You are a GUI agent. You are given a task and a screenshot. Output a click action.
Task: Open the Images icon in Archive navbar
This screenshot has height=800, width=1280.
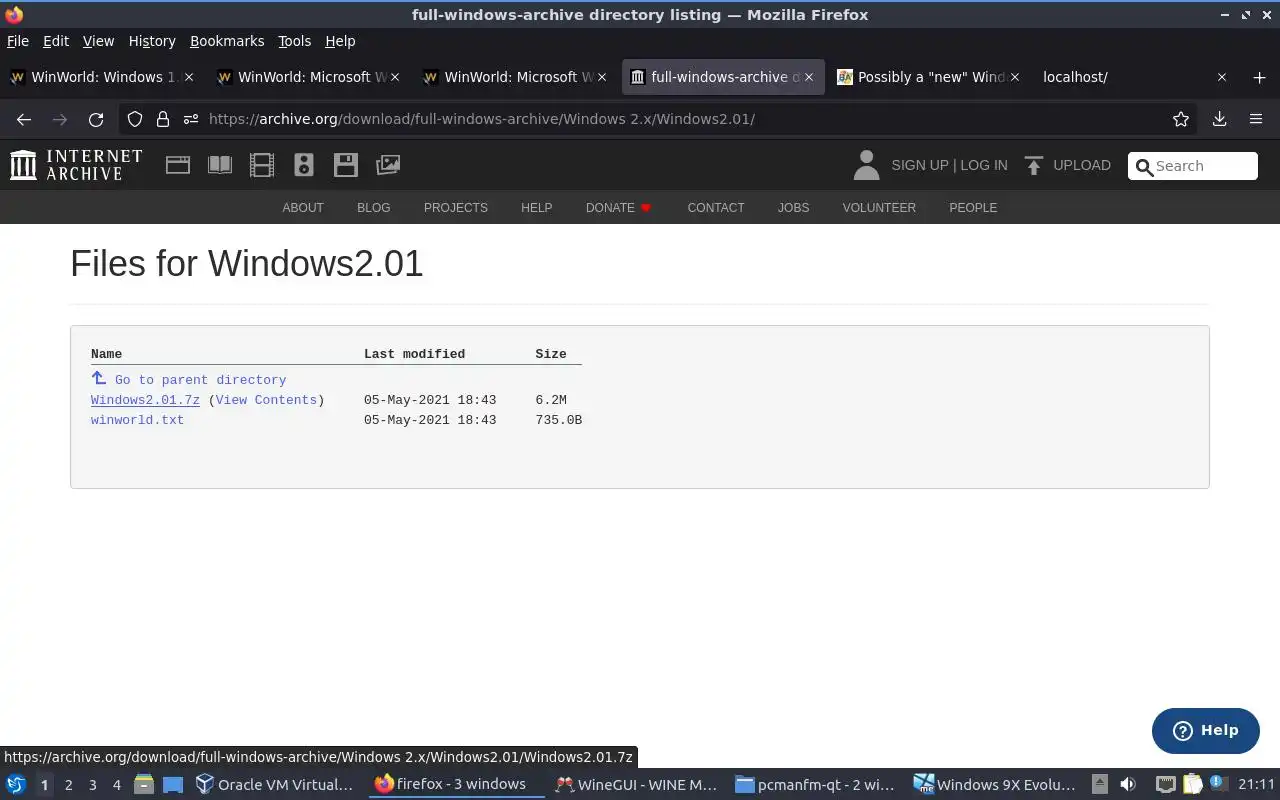coord(388,165)
